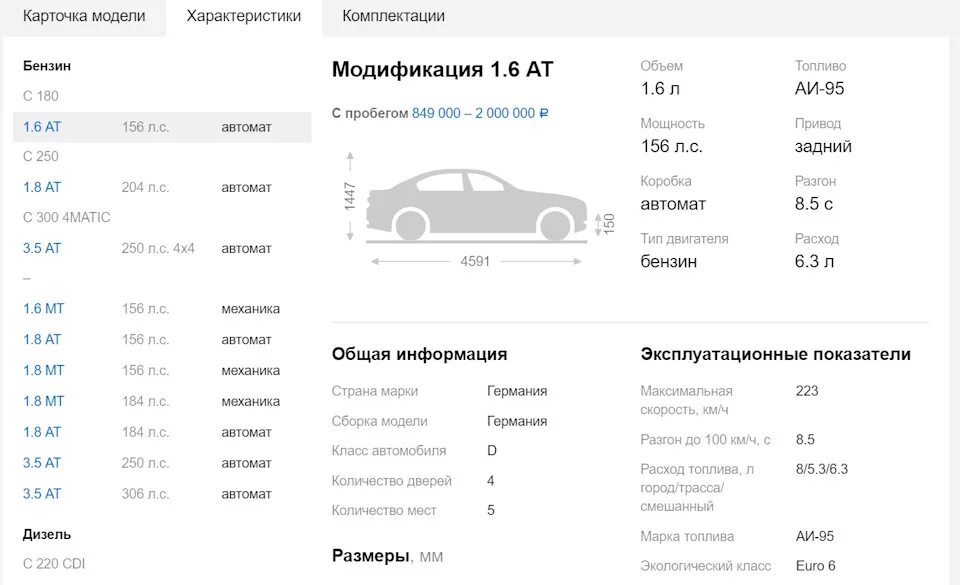This screenshot has width=960, height=585.
Task: Click the length dimension 4591
Action: coord(475,262)
